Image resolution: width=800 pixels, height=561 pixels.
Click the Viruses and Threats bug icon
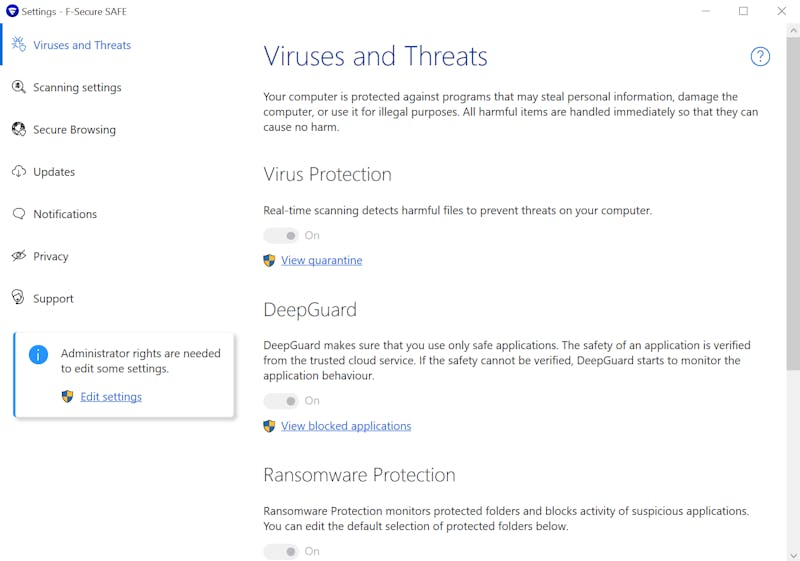(19, 44)
